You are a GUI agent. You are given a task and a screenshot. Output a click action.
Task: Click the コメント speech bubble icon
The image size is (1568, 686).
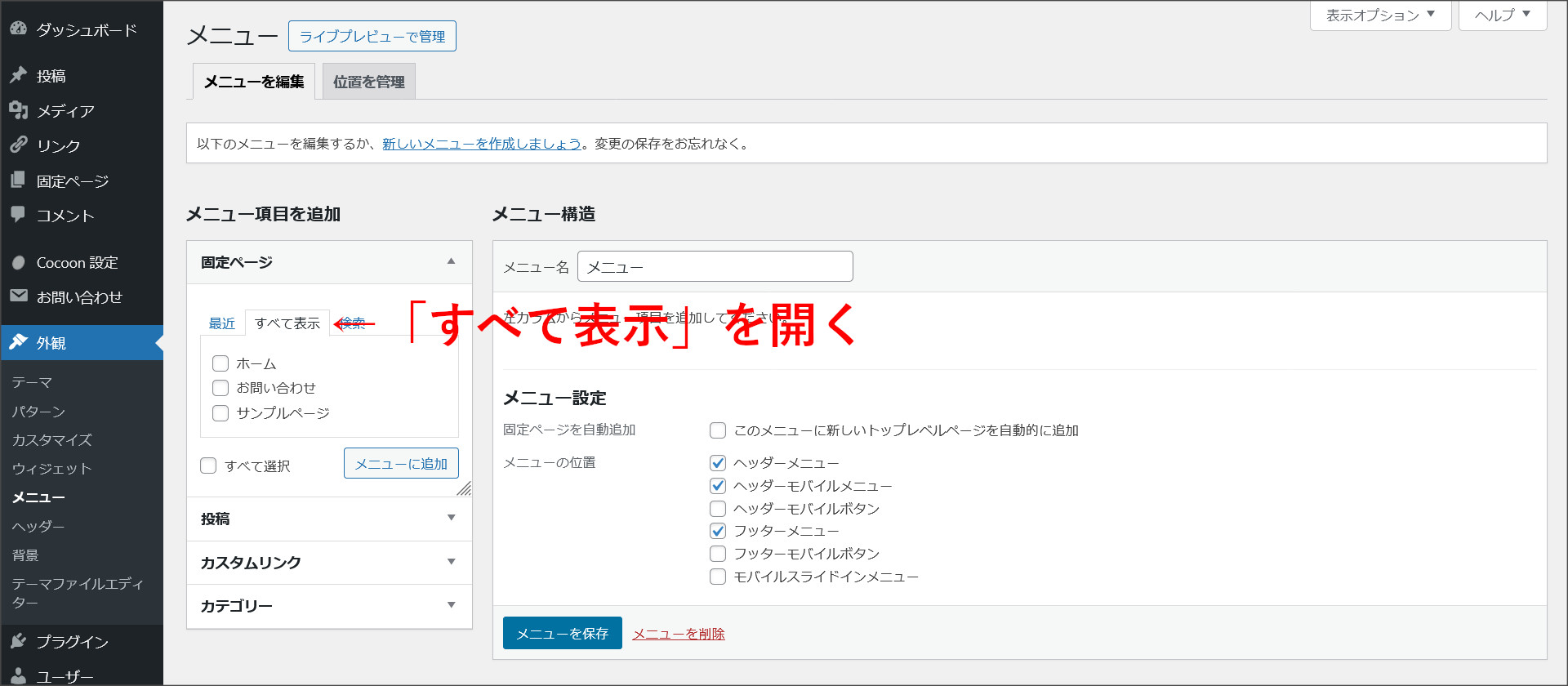click(x=18, y=214)
